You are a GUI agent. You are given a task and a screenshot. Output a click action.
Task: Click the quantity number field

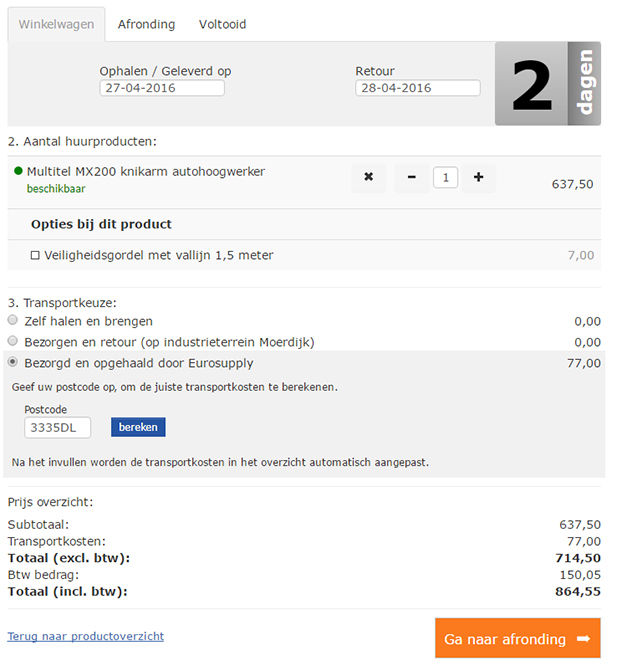(x=445, y=178)
